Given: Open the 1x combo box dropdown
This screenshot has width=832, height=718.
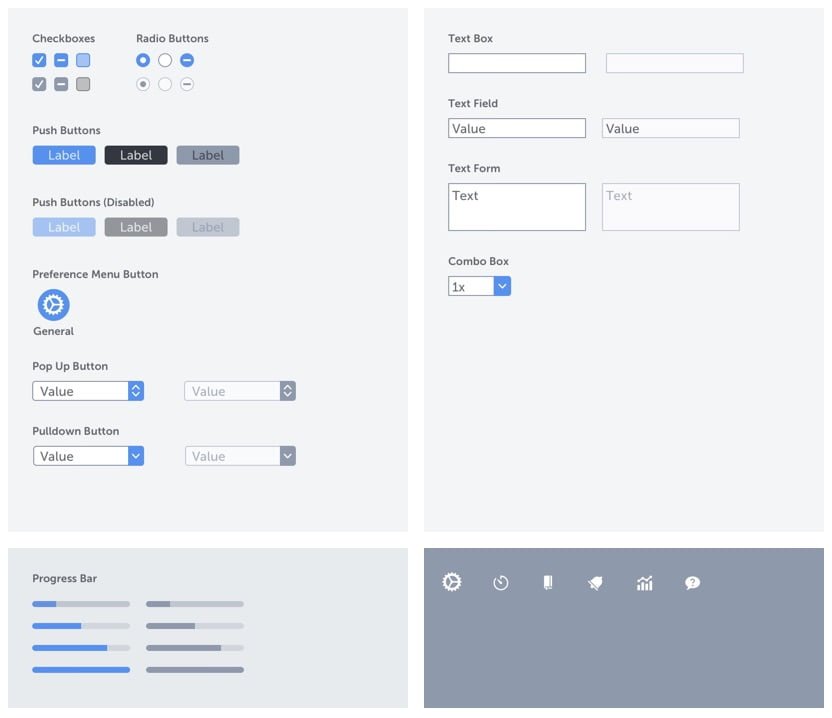Looking at the screenshot, I should [x=503, y=286].
